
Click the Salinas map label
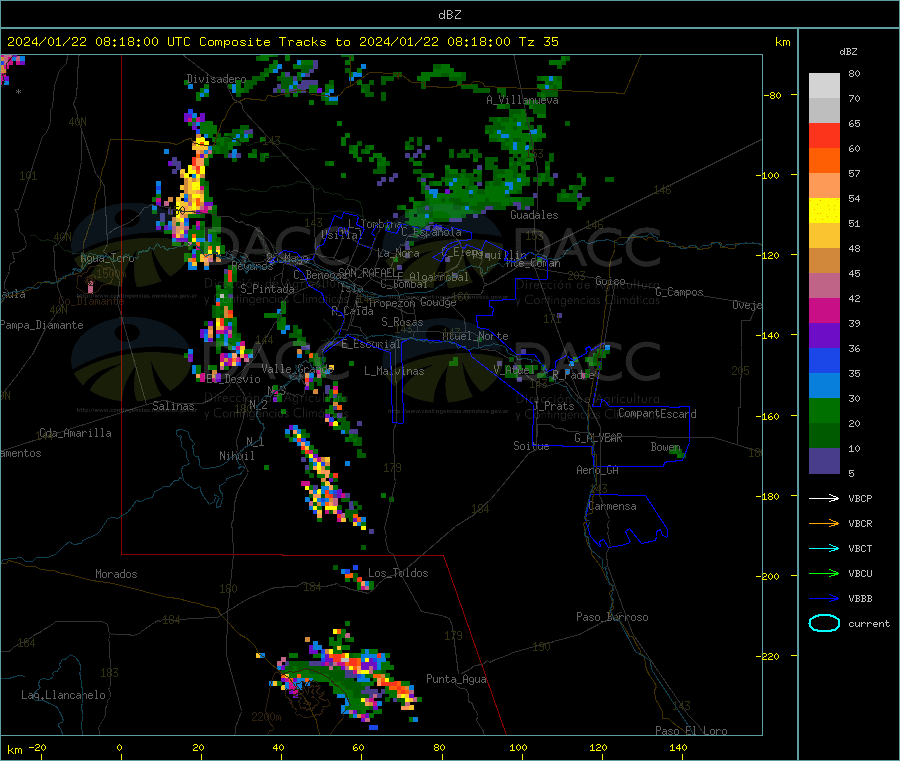tap(173, 406)
